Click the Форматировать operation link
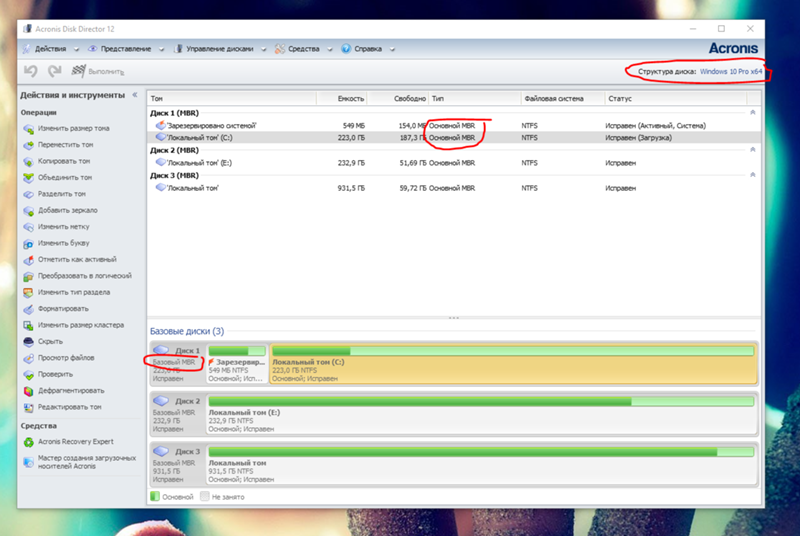 coord(63,309)
